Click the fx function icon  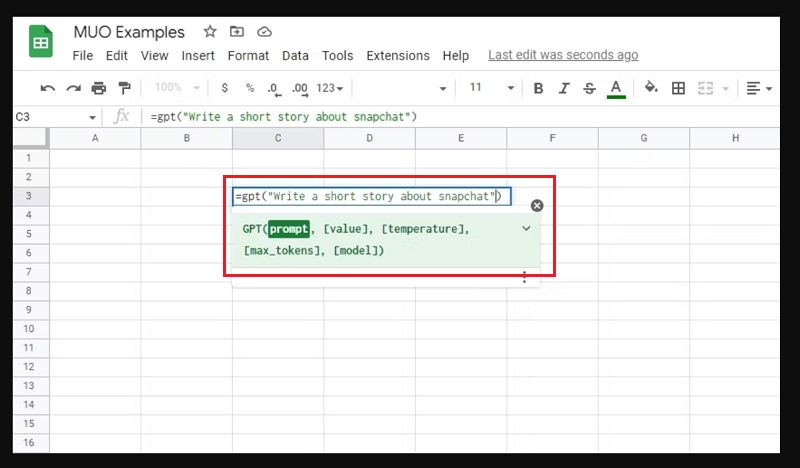[121, 117]
